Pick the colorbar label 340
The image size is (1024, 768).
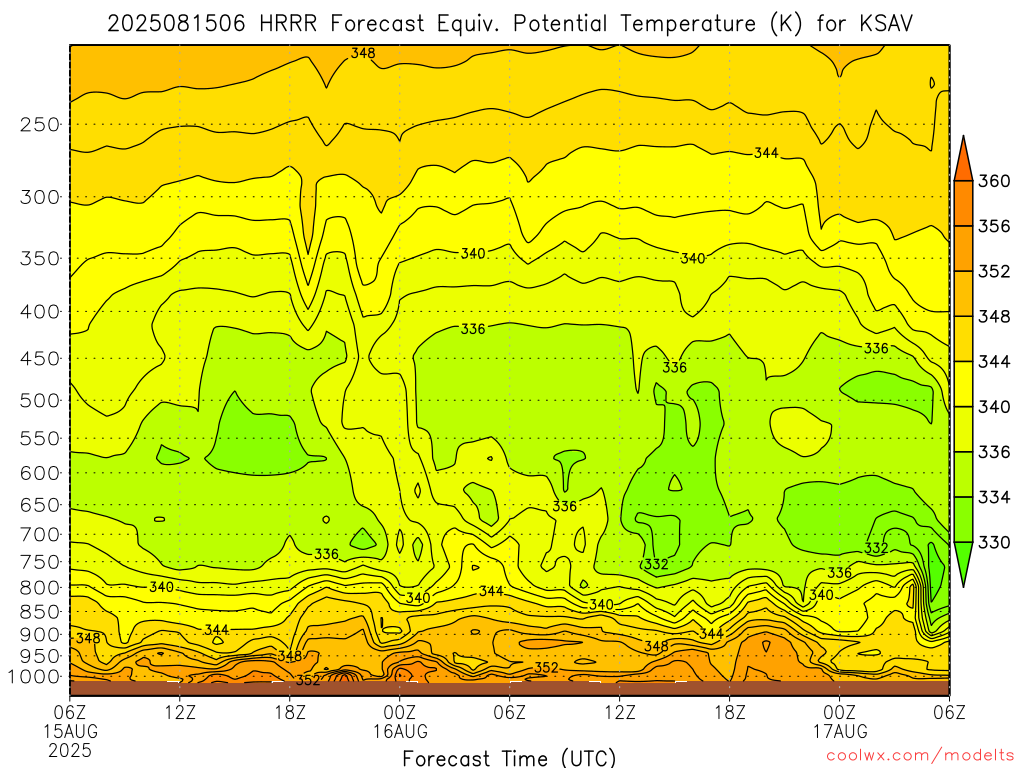tap(994, 407)
